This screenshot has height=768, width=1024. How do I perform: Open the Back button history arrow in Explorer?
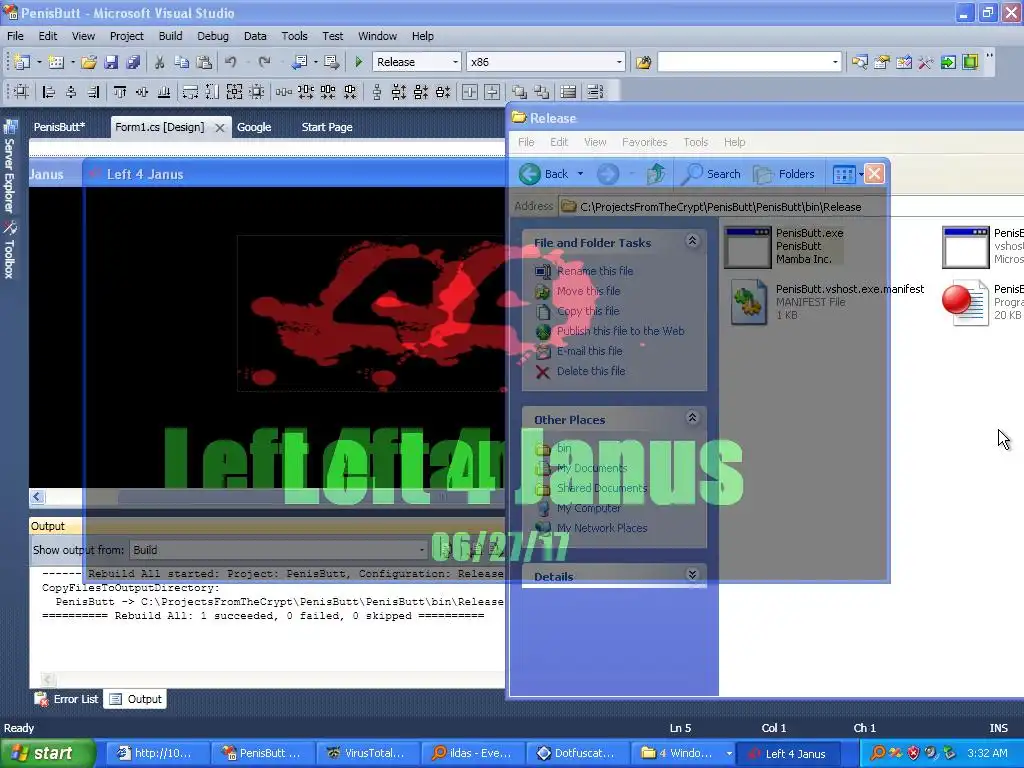[580, 174]
